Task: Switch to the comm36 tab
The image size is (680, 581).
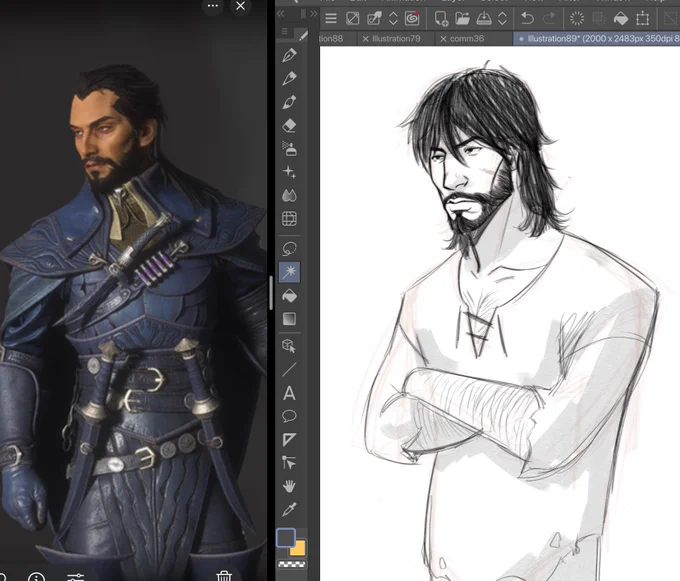Action: tap(467, 39)
